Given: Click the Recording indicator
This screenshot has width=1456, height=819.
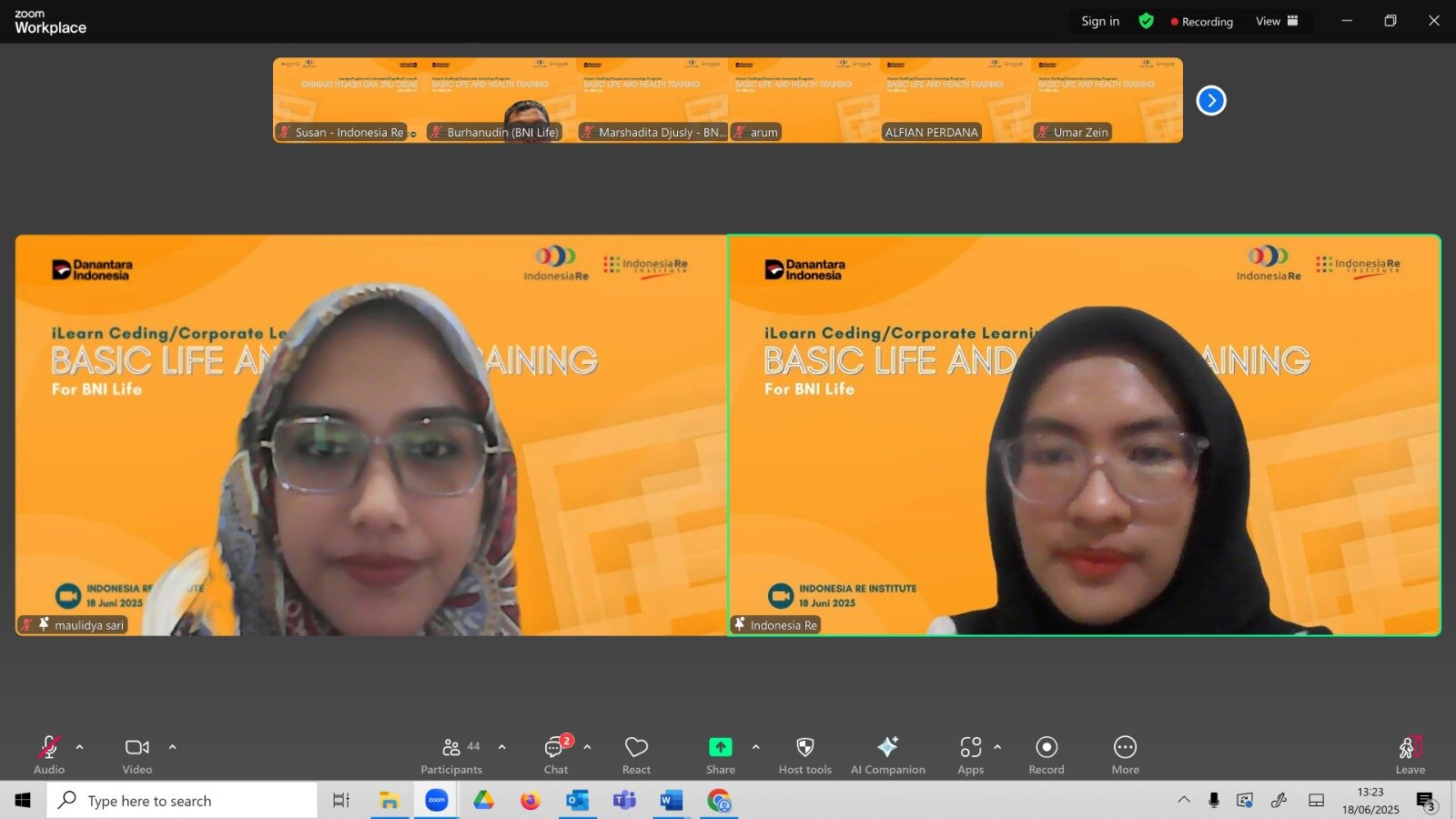Looking at the screenshot, I should click(1202, 21).
